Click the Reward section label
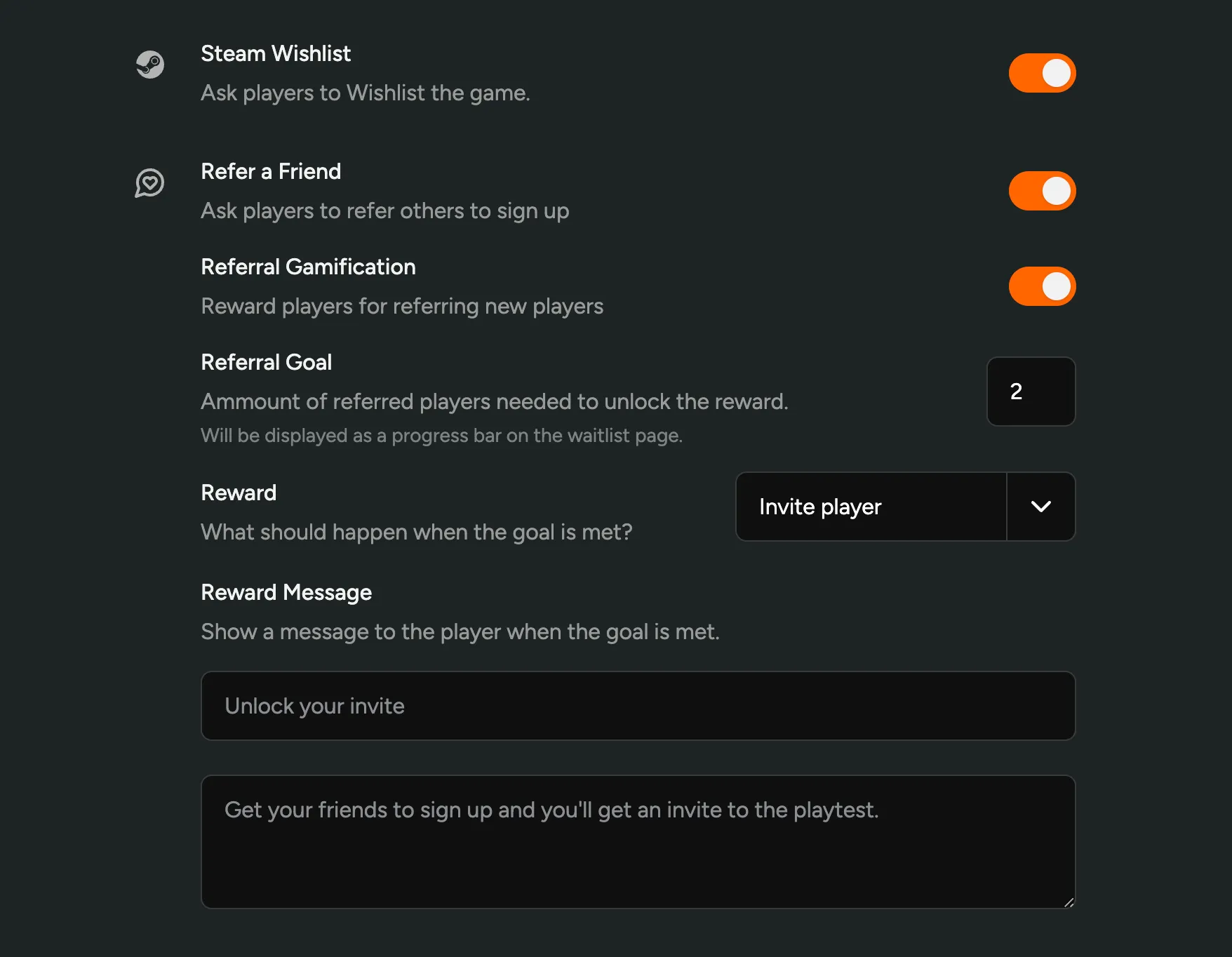Viewport: 1232px width, 957px height. click(x=239, y=492)
